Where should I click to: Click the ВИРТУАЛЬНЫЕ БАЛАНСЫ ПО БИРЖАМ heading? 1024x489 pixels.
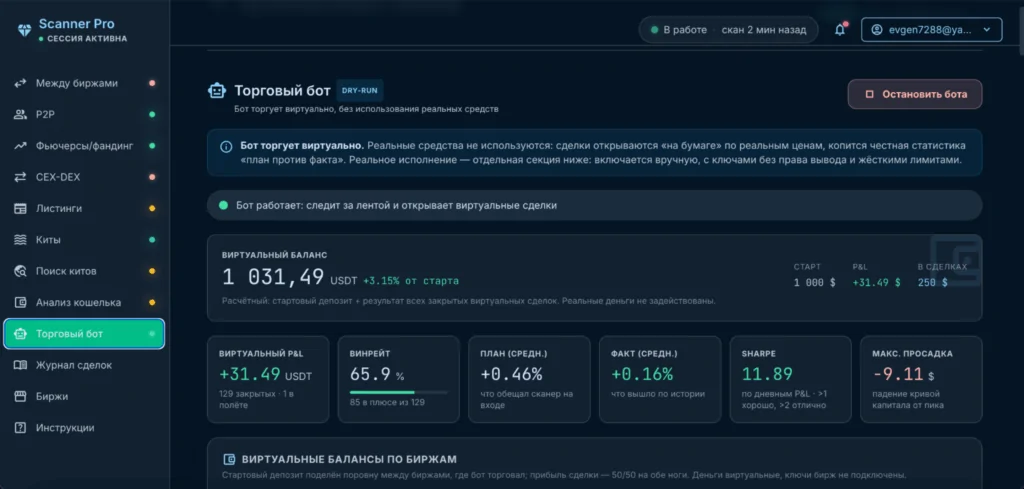pyautogui.click(x=349, y=459)
